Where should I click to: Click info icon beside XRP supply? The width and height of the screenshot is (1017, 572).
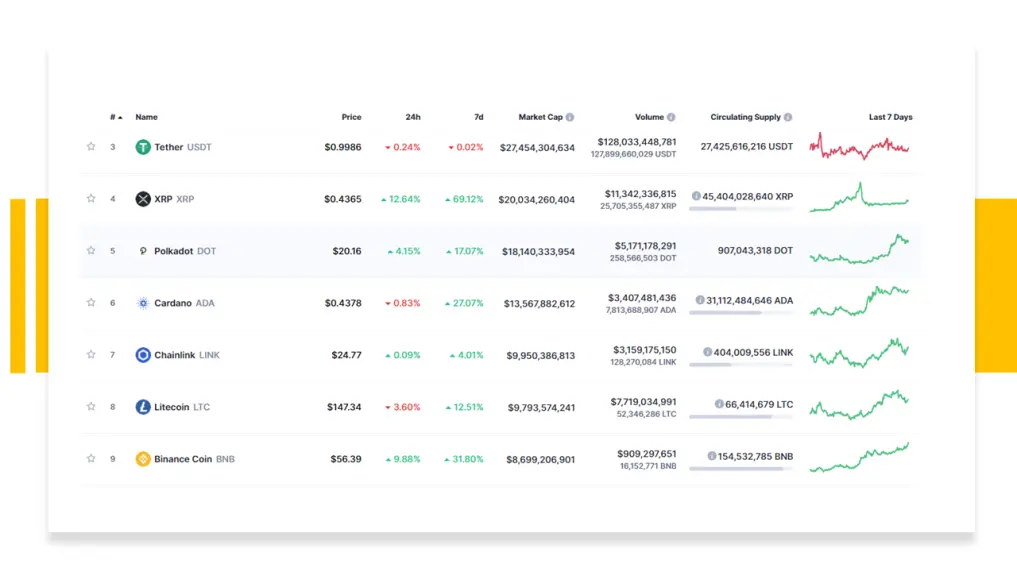(696, 196)
